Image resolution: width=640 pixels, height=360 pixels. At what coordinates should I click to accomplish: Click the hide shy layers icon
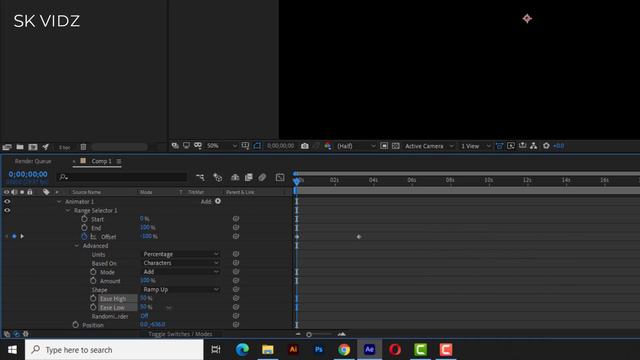(235, 177)
